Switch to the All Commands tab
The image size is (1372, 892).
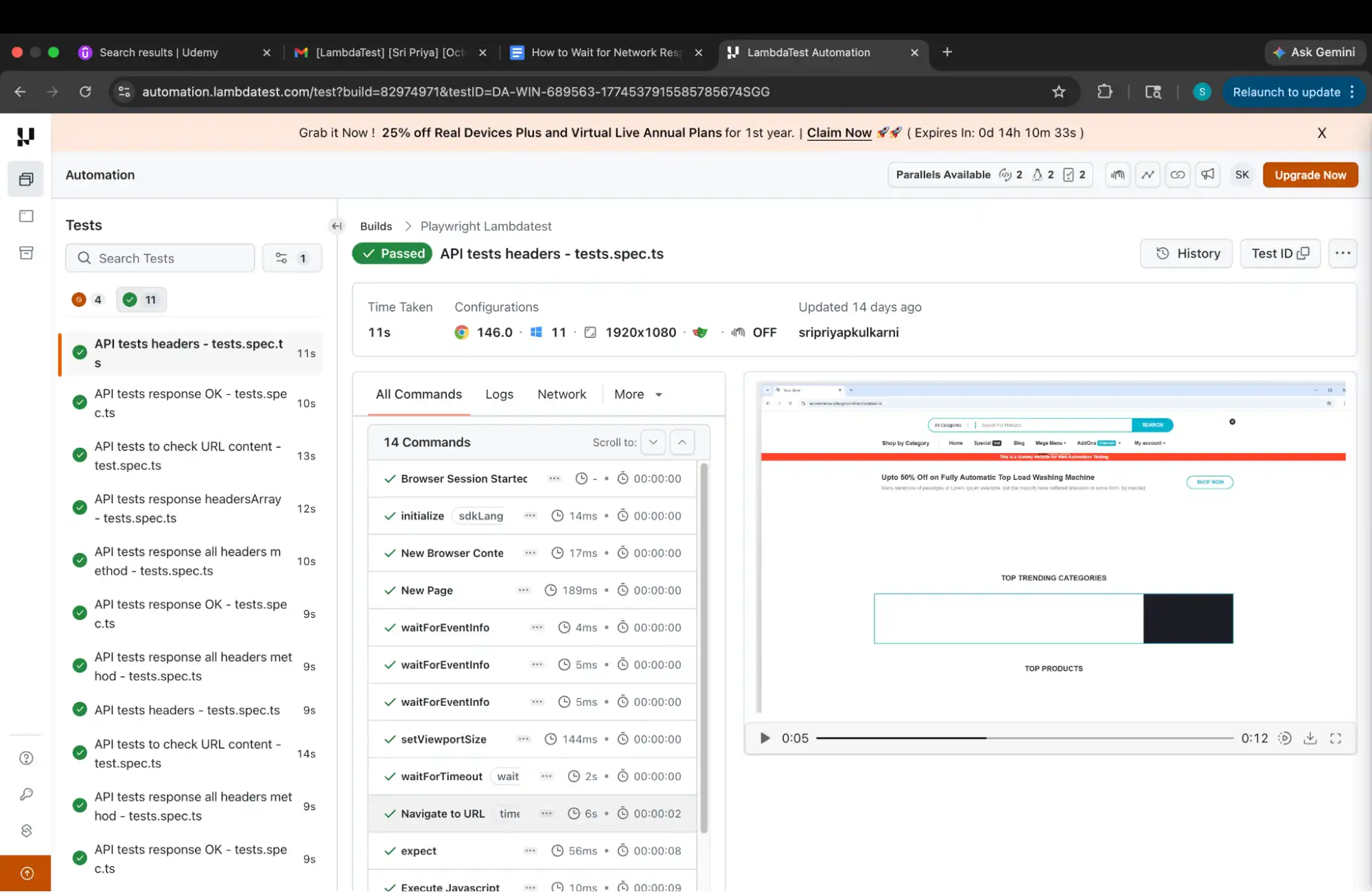pyautogui.click(x=419, y=394)
